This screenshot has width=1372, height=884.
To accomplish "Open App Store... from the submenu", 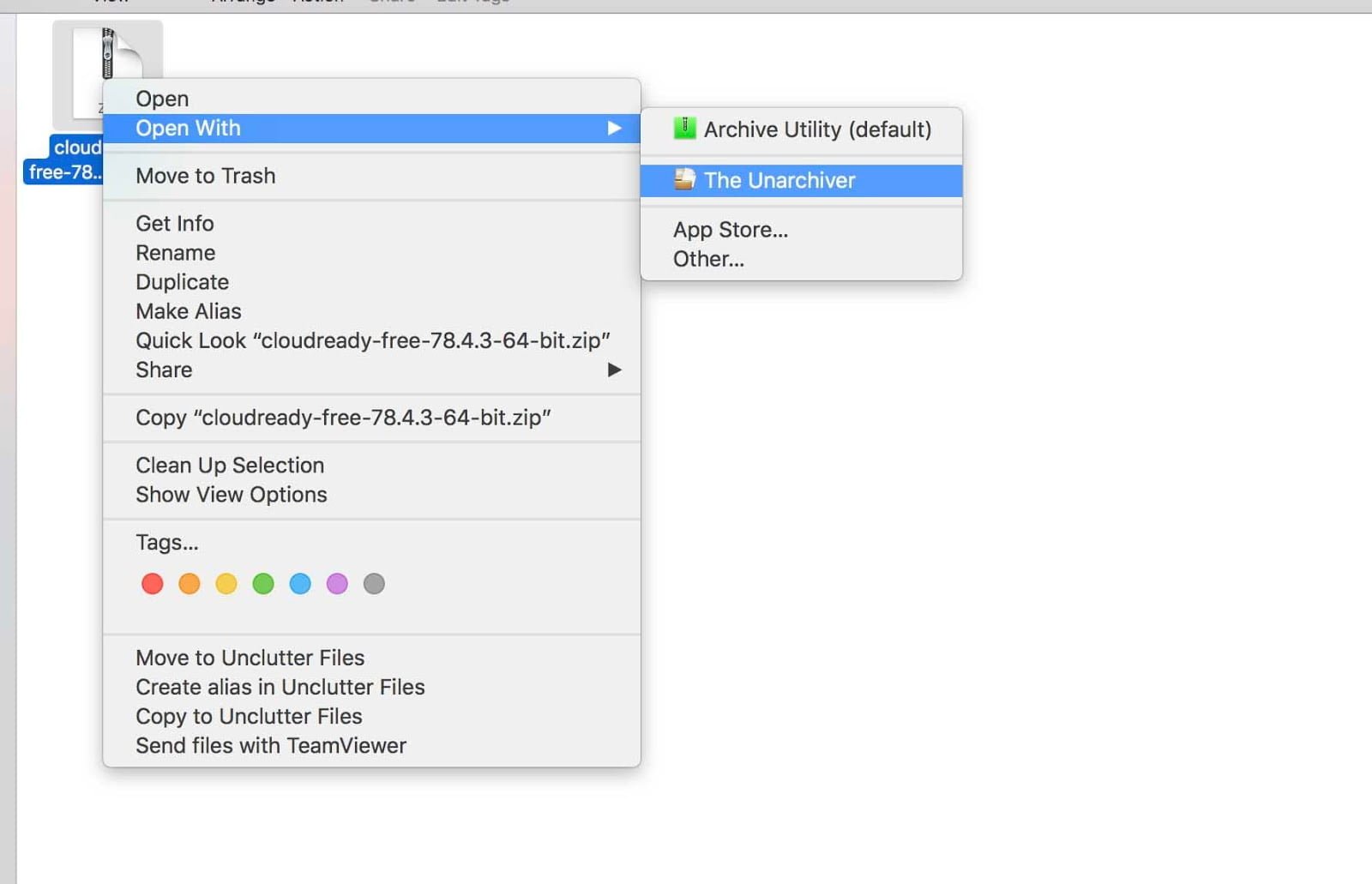I will 730,229.
